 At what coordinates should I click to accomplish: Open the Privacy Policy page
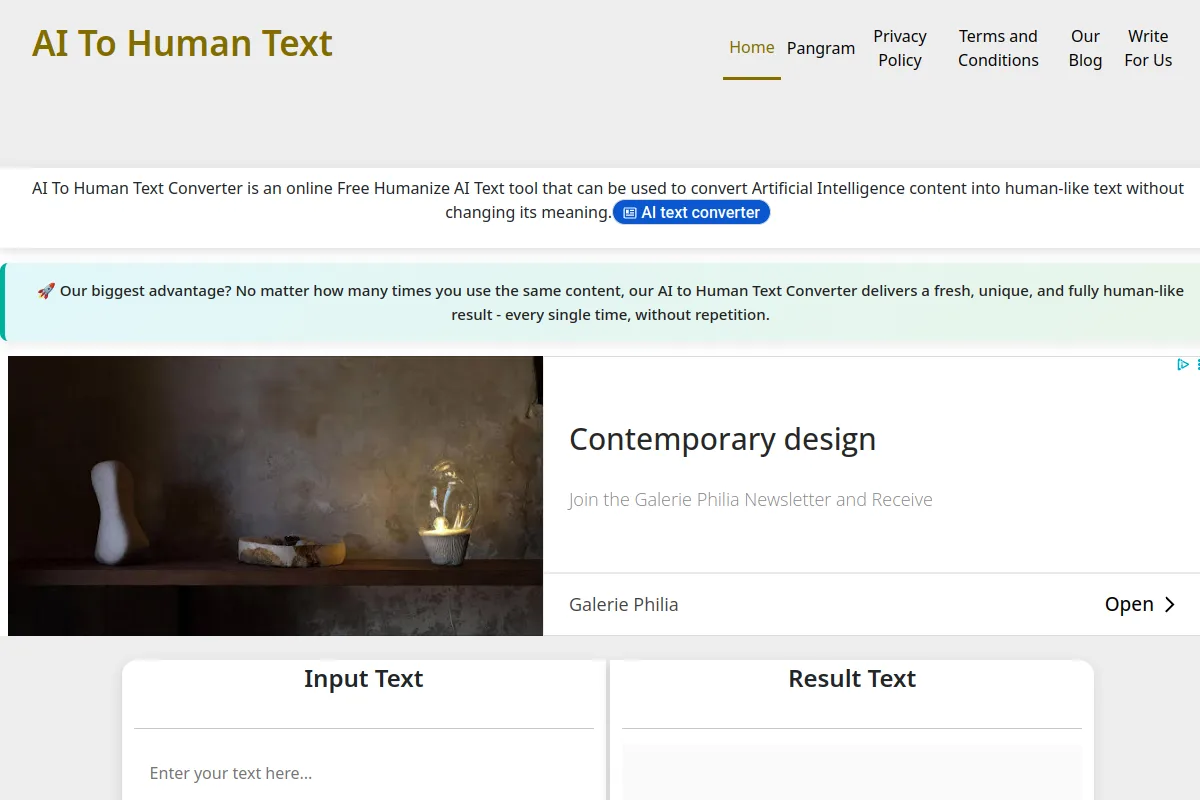tap(900, 48)
